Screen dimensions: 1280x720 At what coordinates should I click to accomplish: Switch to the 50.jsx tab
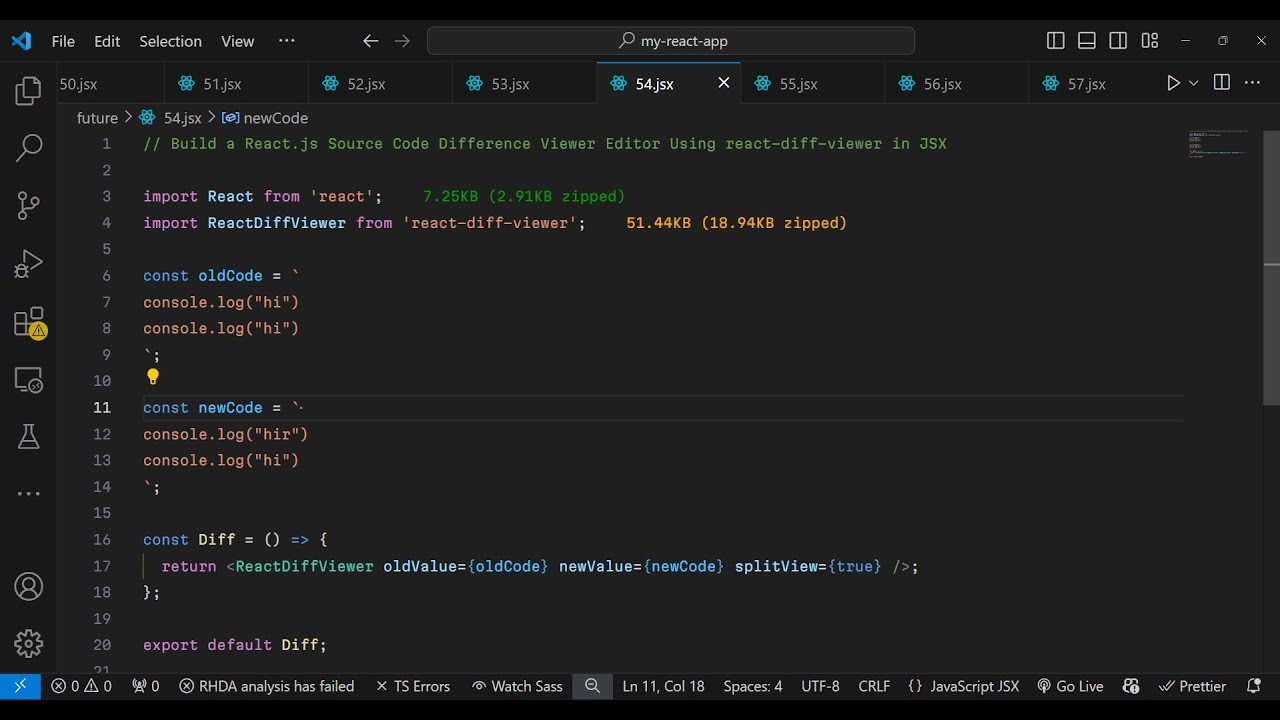108,84
